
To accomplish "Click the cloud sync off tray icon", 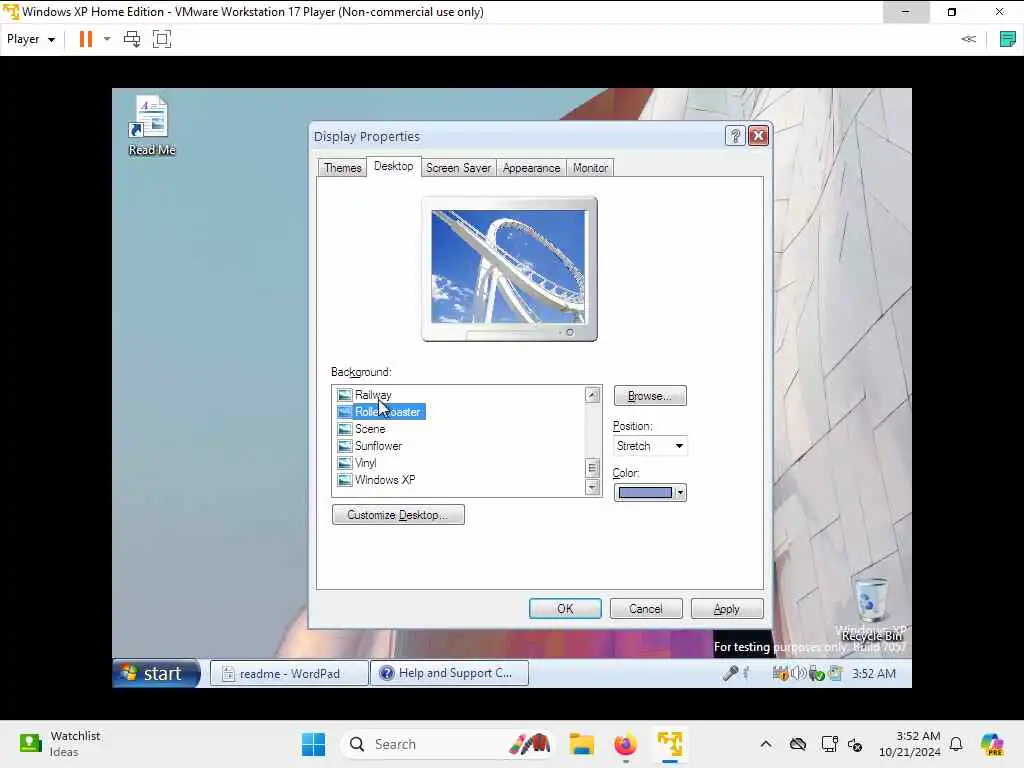I will [797, 744].
